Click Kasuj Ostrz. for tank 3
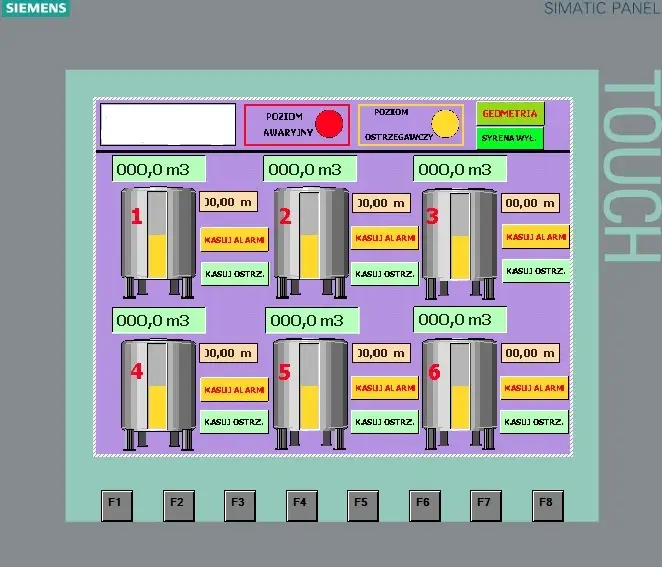The image size is (662, 567). click(x=536, y=271)
